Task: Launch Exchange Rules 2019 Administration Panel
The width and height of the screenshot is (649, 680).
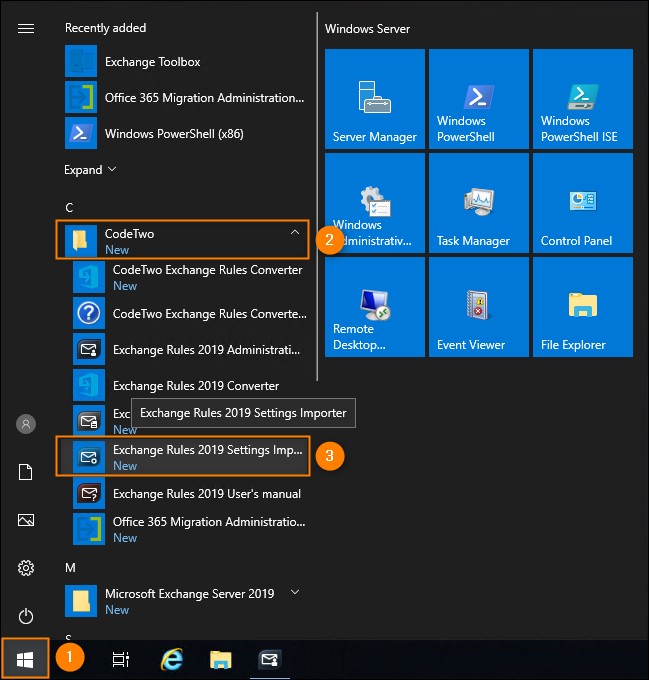Action: point(191,349)
